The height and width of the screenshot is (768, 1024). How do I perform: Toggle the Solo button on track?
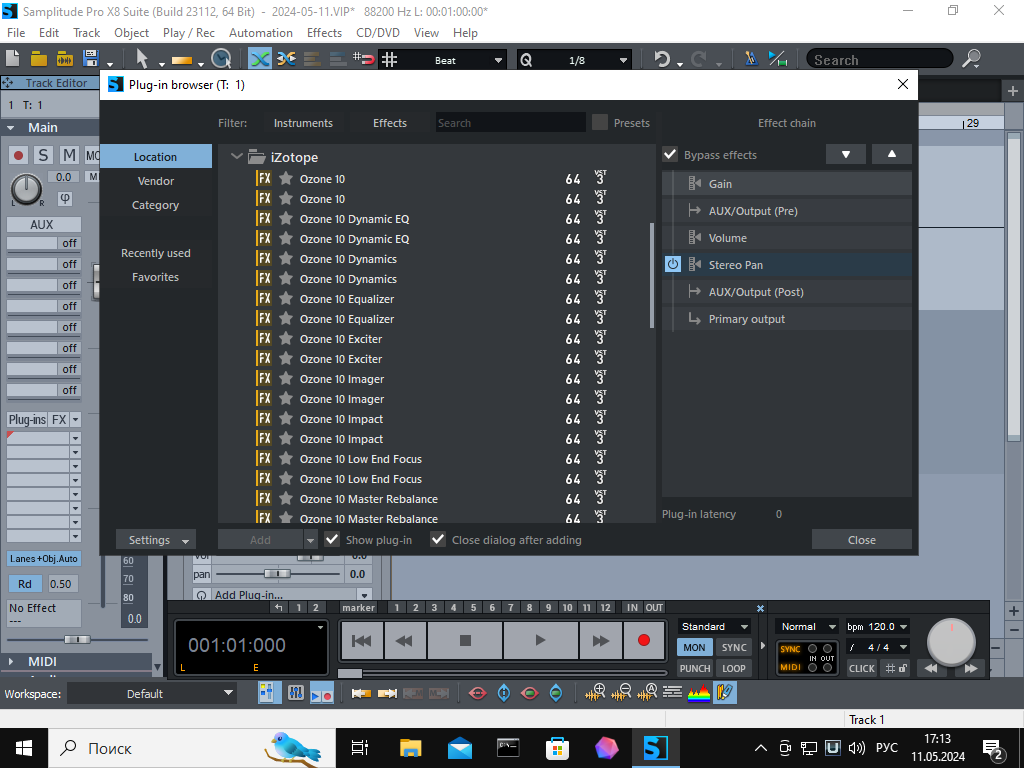coord(43,155)
